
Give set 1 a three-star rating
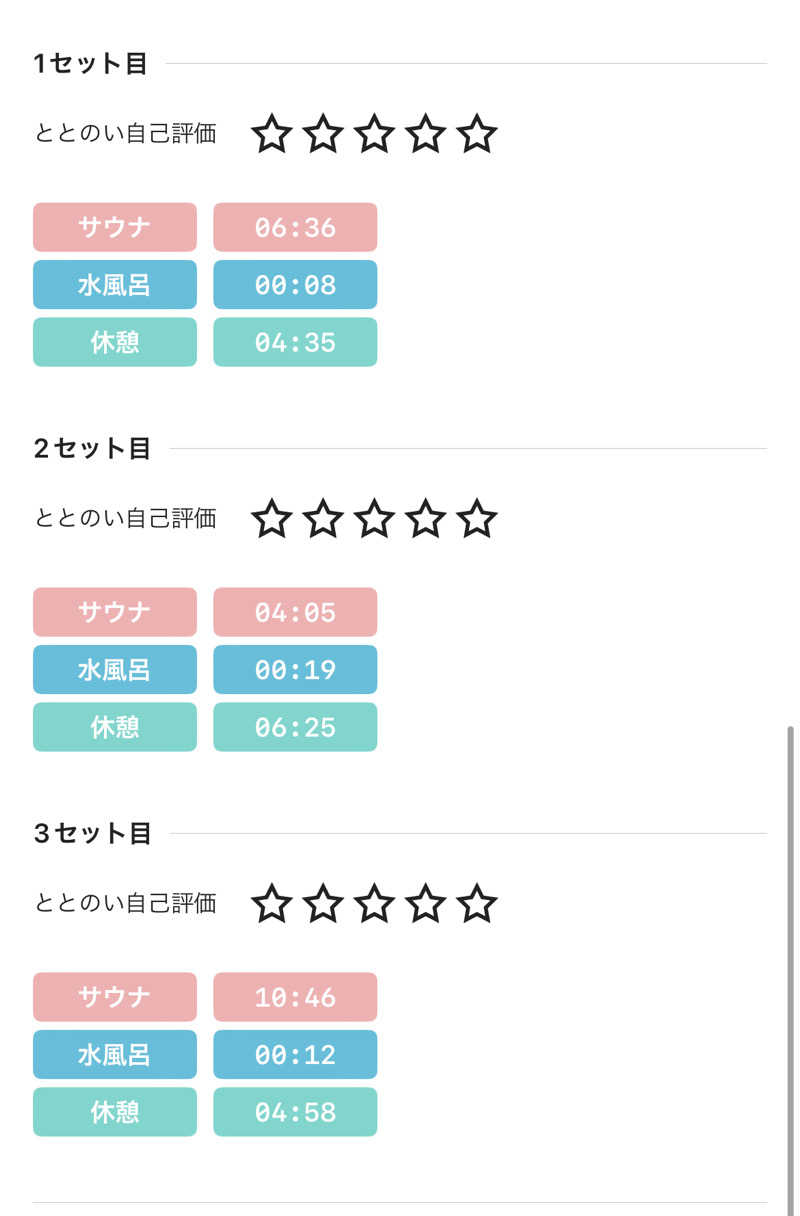(374, 134)
